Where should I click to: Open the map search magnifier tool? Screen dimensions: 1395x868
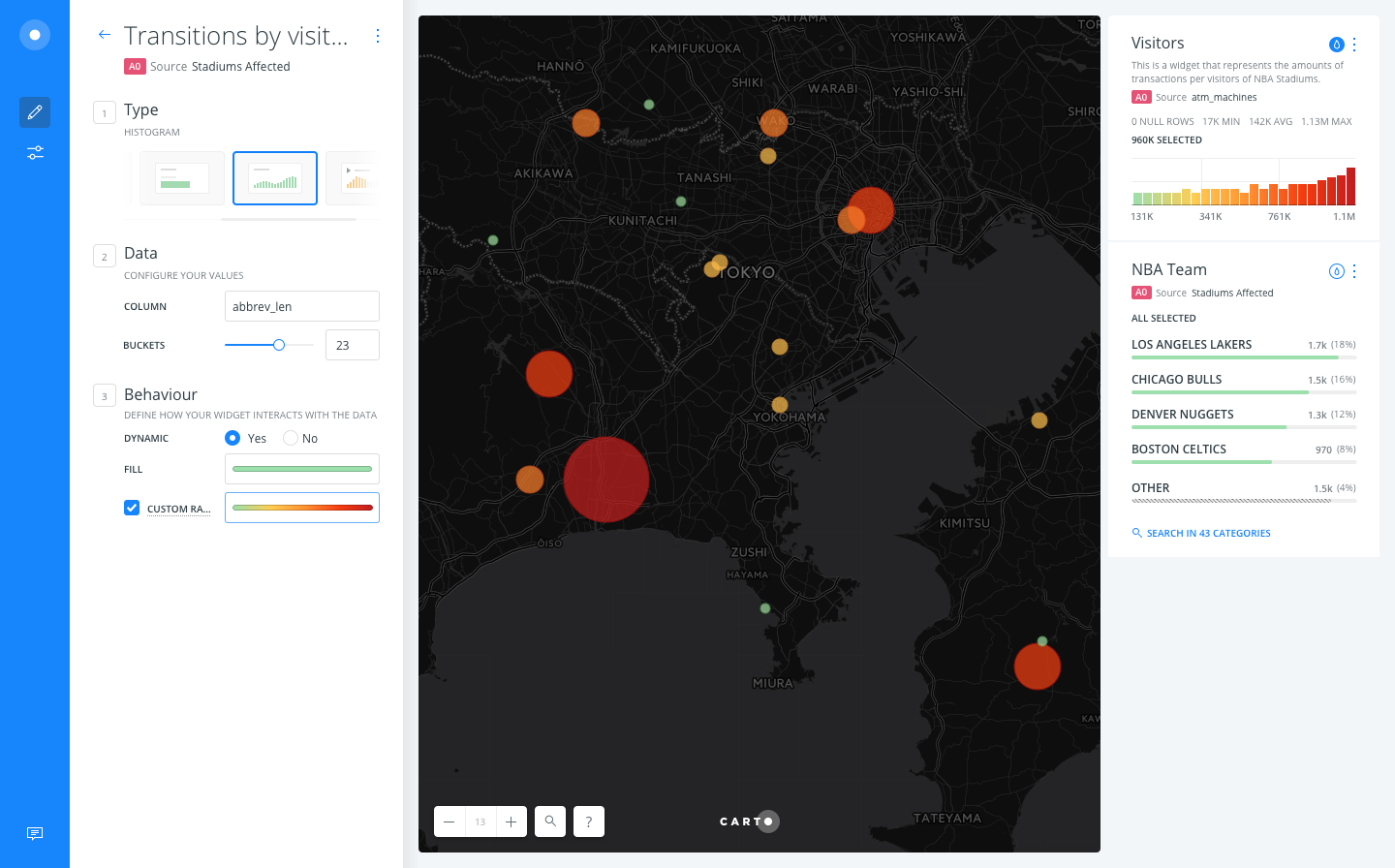[x=549, y=821]
